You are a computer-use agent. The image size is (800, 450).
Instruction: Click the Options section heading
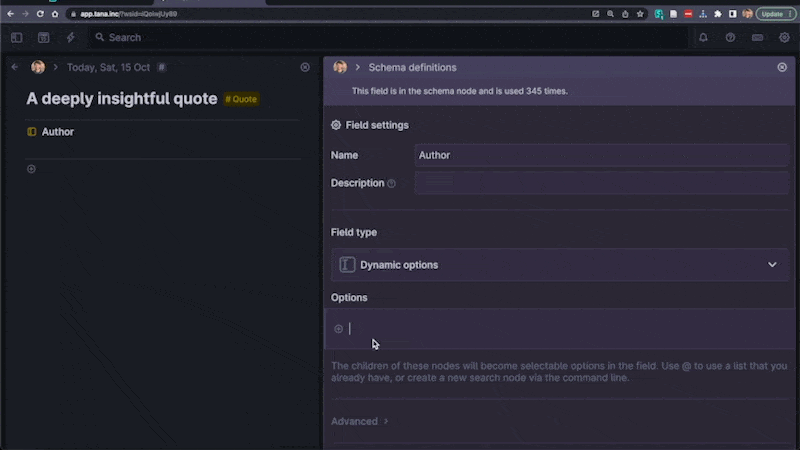(349, 297)
